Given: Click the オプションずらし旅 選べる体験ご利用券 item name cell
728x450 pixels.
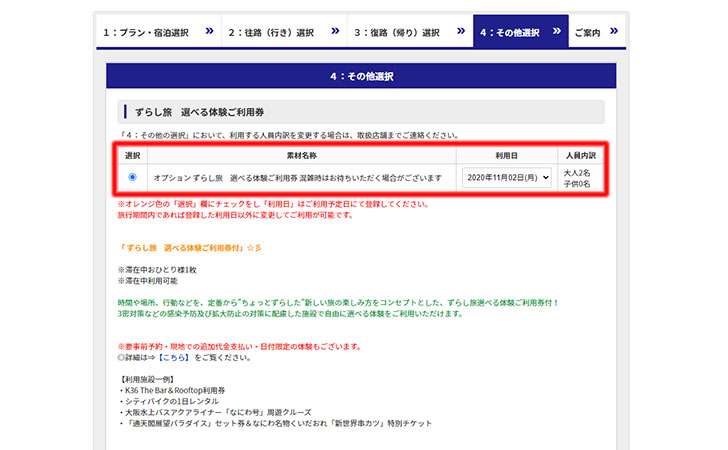Looking at the screenshot, I should tap(302, 178).
